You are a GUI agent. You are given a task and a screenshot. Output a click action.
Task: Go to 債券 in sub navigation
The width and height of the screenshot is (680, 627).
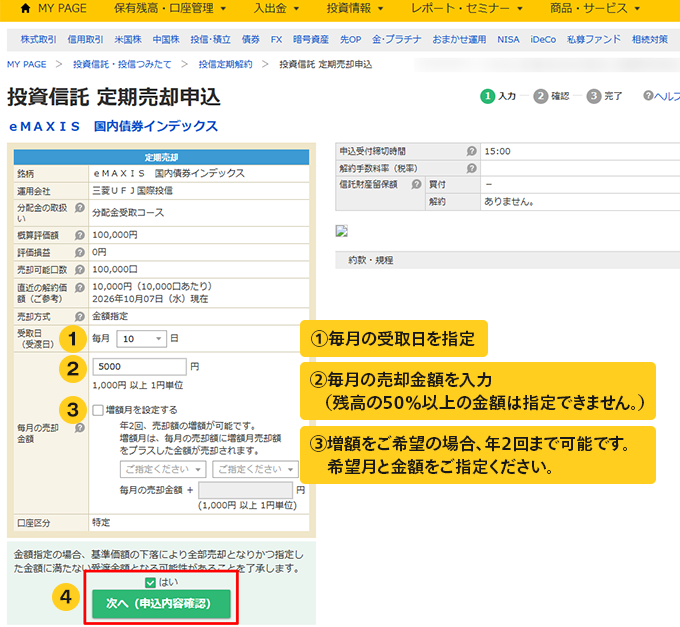point(251,39)
